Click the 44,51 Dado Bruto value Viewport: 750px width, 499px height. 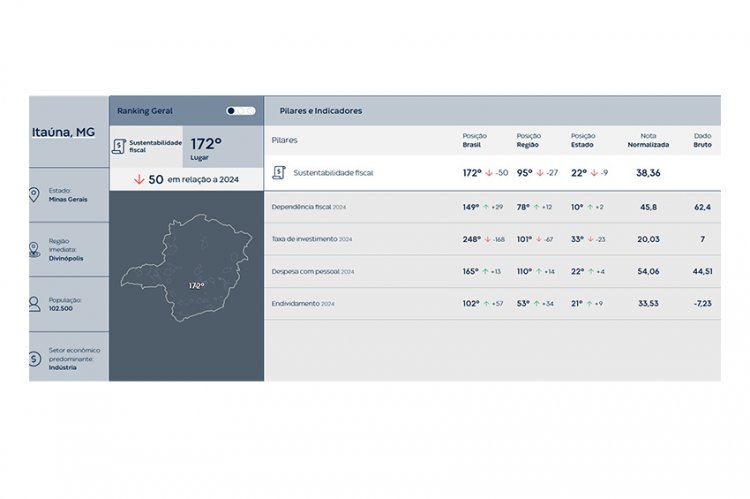coord(703,271)
